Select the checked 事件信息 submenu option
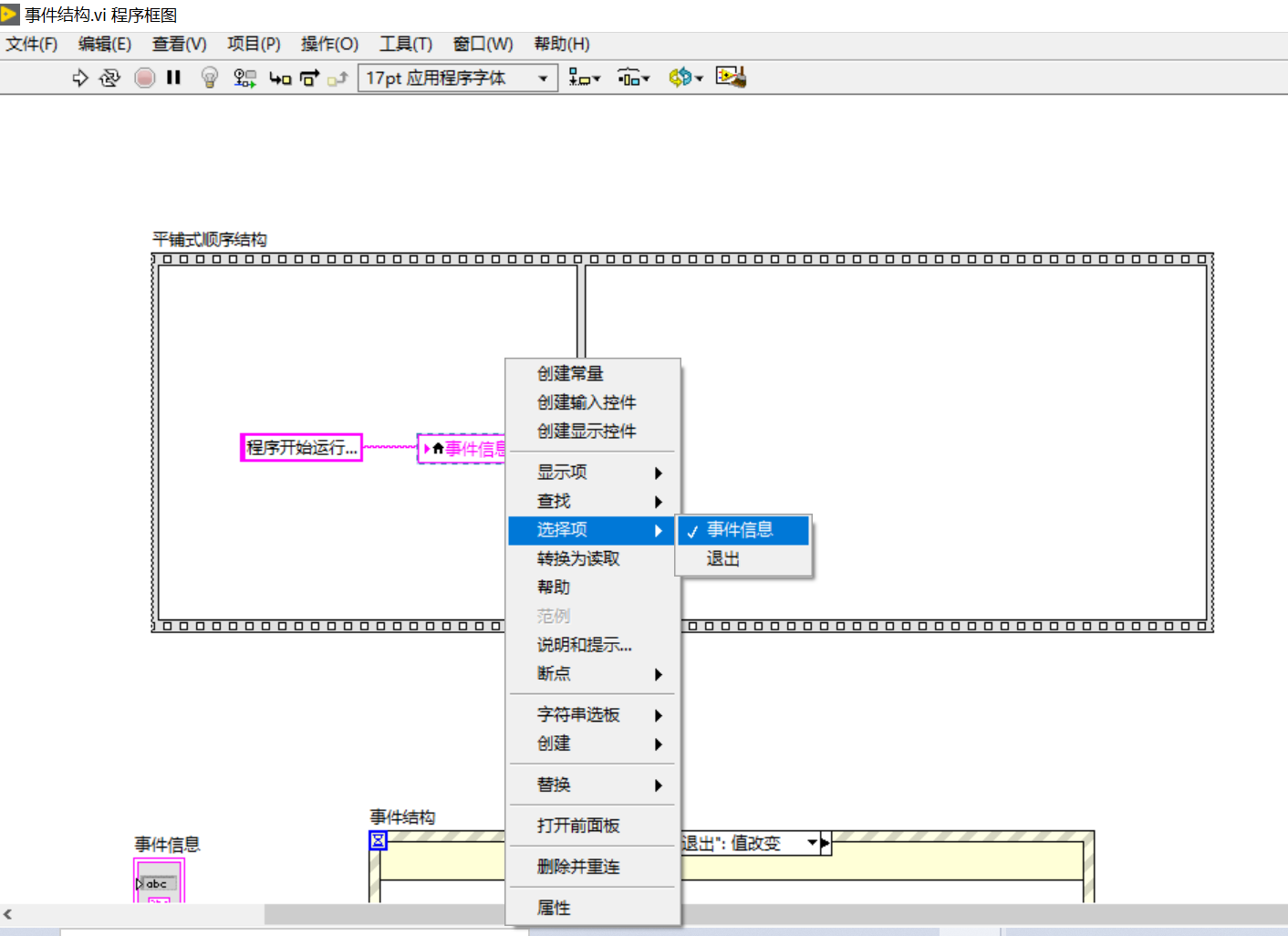The height and width of the screenshot is (936, 1288). point(743,530)
